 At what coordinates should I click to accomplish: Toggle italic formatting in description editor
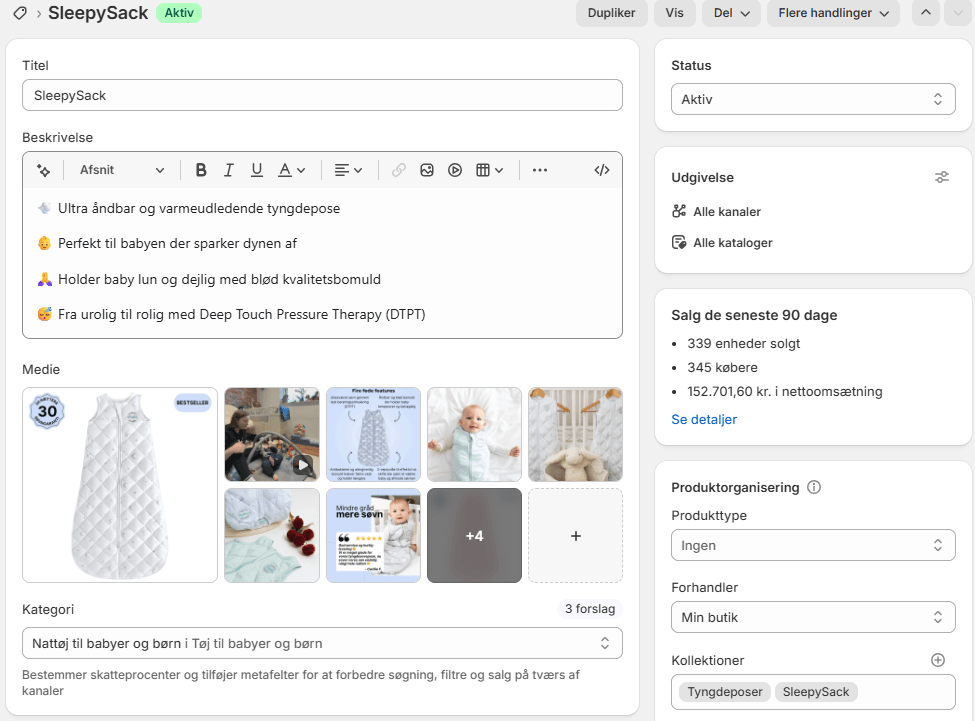[x=229, y=170]
